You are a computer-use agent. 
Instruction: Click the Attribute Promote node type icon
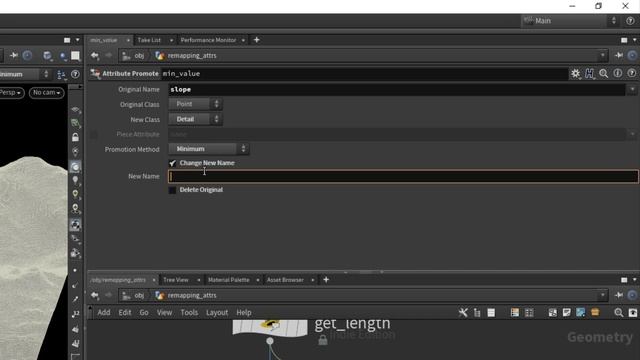coord(96,73)
